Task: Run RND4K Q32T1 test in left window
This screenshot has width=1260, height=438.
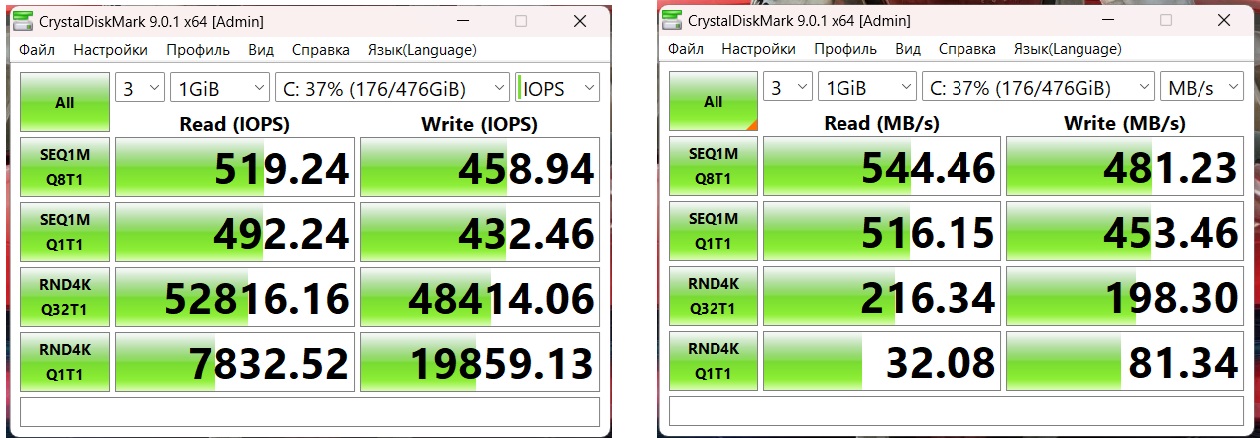Action: coord(65,296)
